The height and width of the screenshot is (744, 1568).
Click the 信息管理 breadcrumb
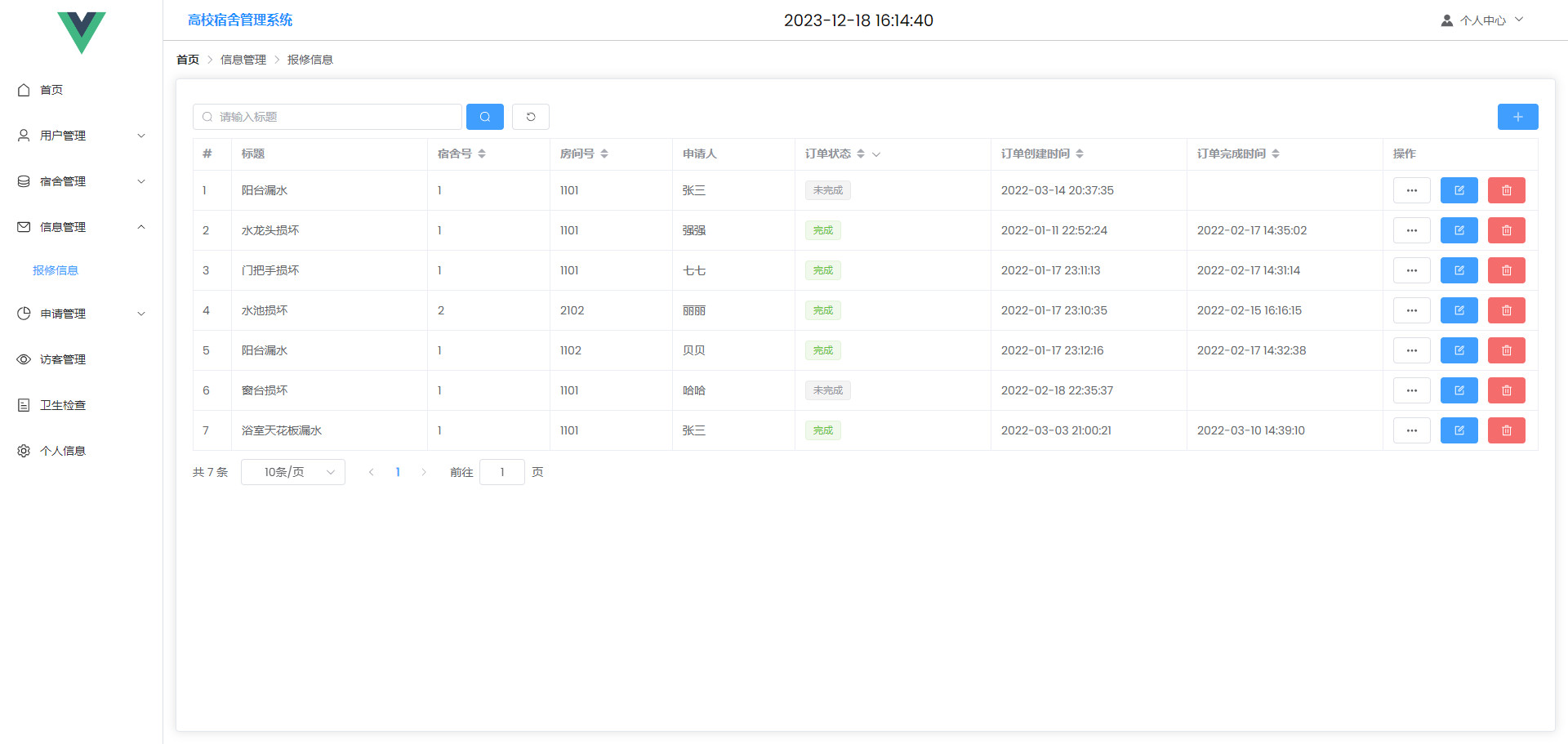243,60
